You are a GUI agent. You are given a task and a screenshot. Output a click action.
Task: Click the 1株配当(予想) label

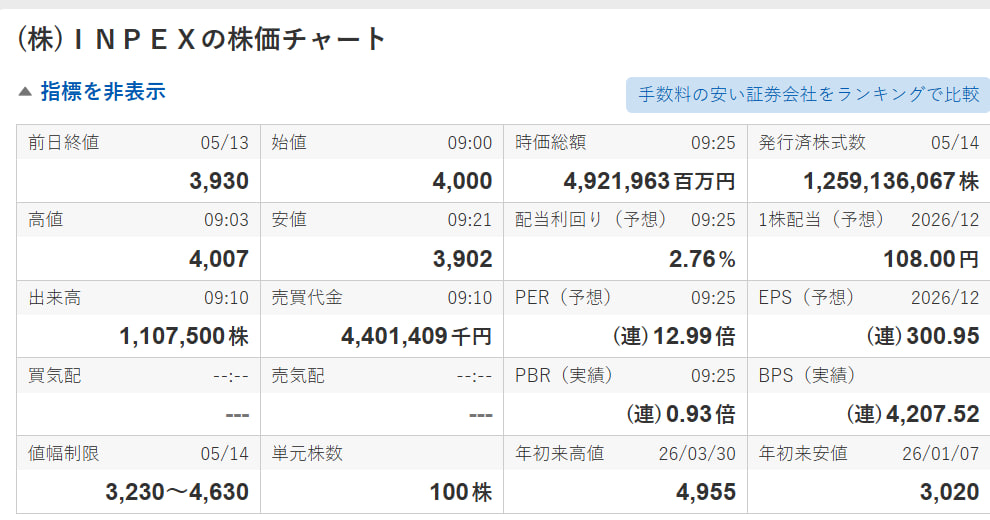(x=821, y=220)
